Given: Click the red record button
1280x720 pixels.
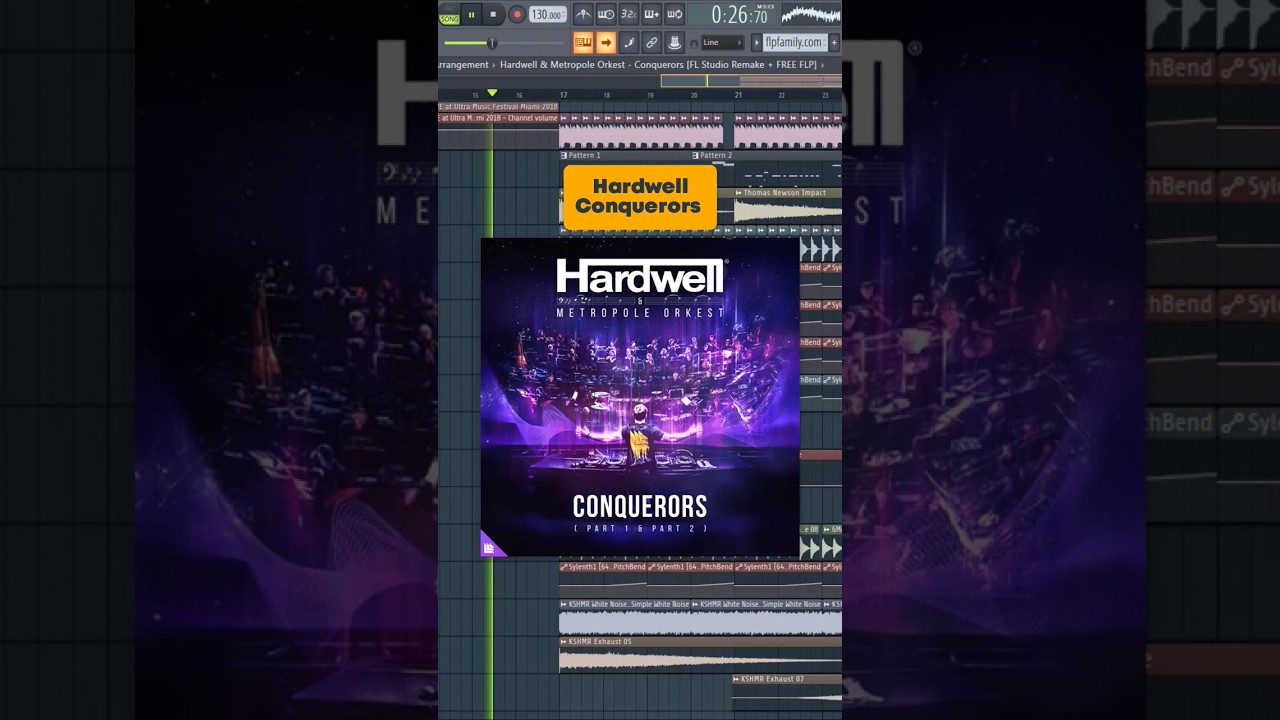Looking at the screenshot, I should [516, 14].
